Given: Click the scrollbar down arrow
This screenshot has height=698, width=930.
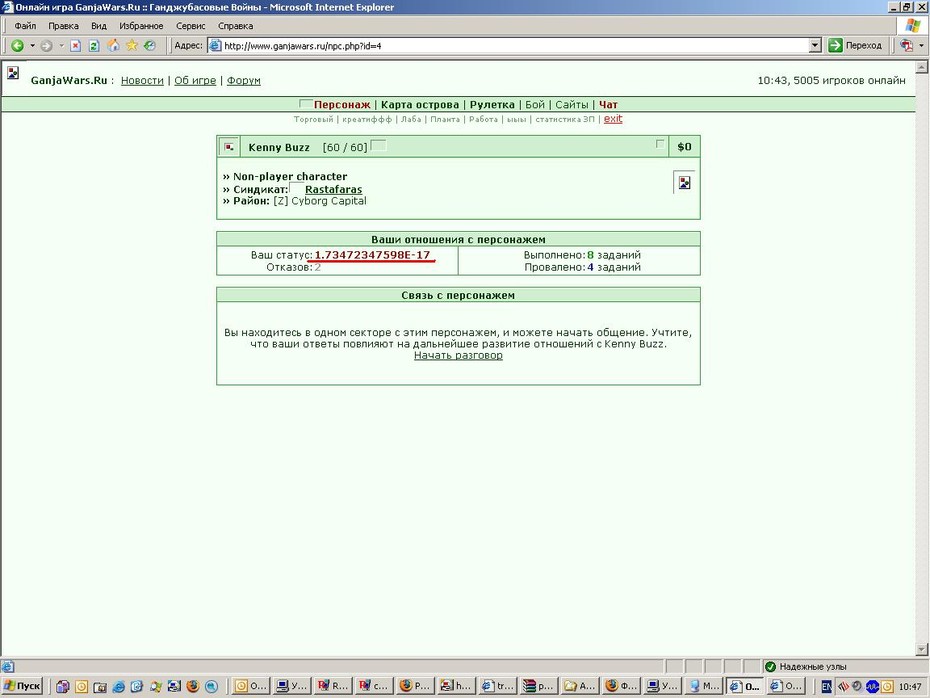Looking at the screenshot, I should [922, 649].
